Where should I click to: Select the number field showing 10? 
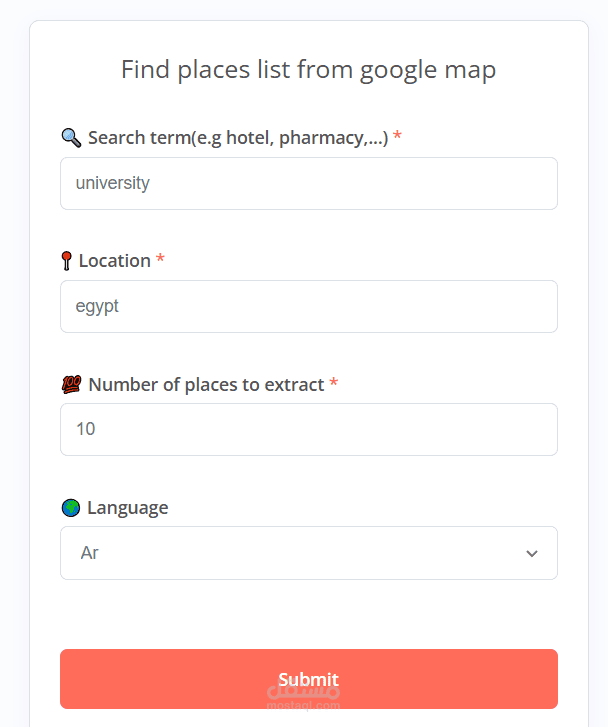309,429
